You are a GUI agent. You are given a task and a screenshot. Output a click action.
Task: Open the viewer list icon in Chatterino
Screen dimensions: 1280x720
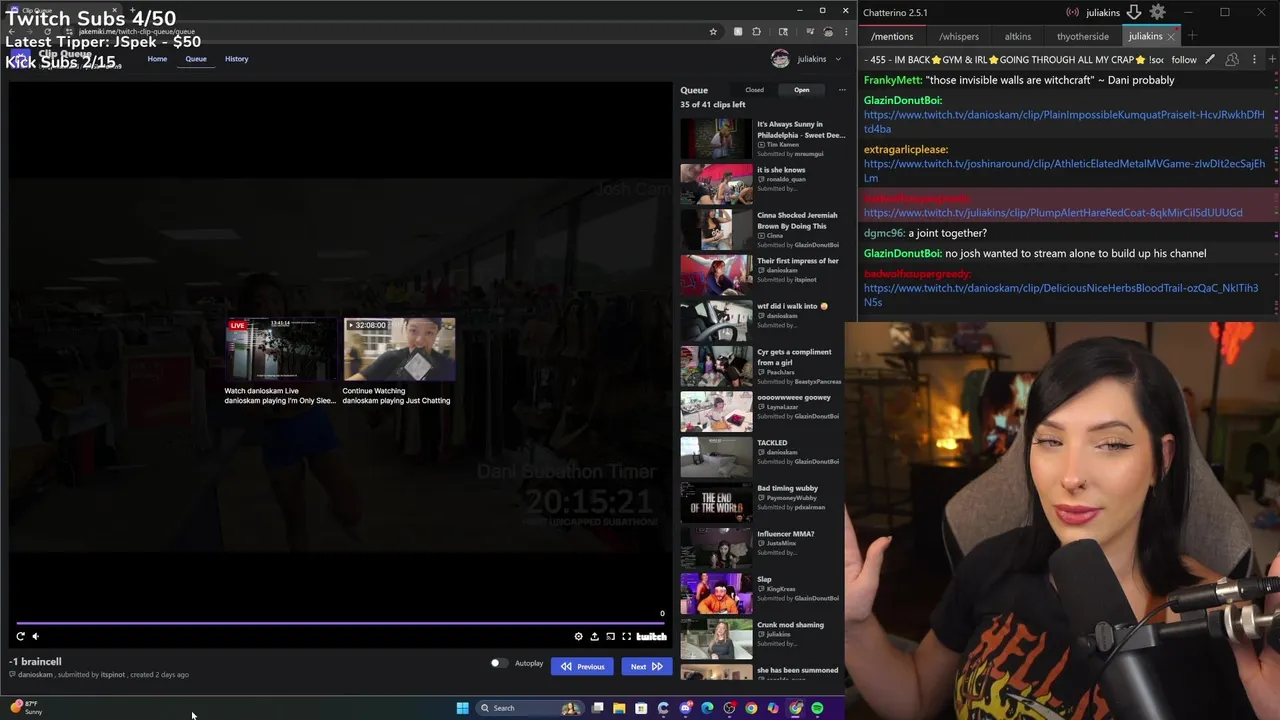pos(1232,60)
